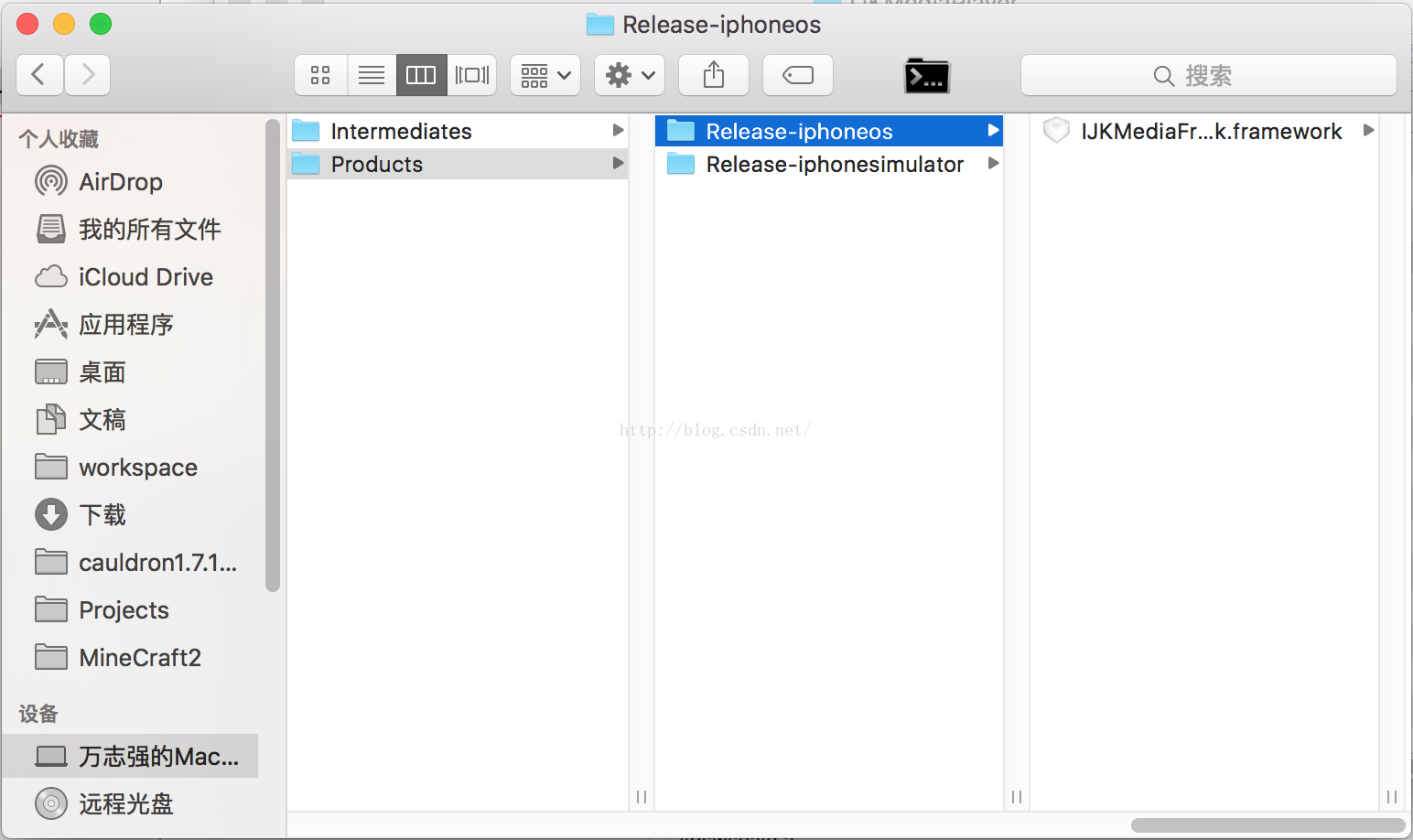Select 远程光盘 in the sidebar
Screen dimensions: 1413x840
coord(130,803)
